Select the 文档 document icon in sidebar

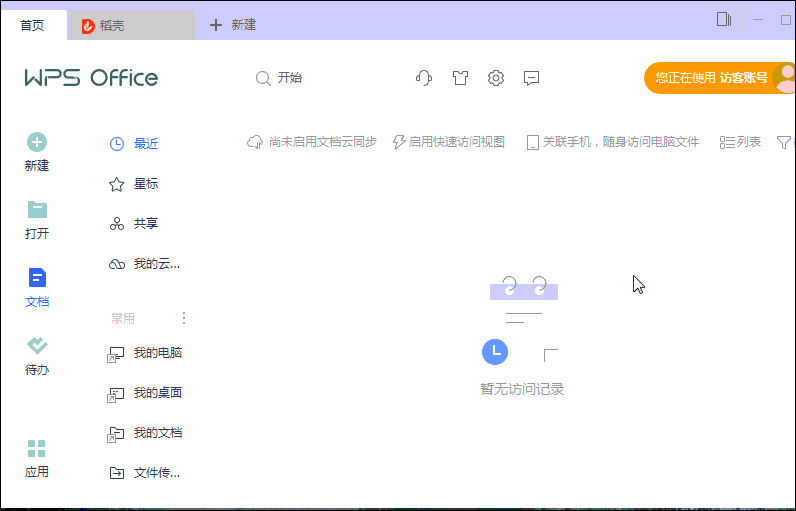[37, 278]
